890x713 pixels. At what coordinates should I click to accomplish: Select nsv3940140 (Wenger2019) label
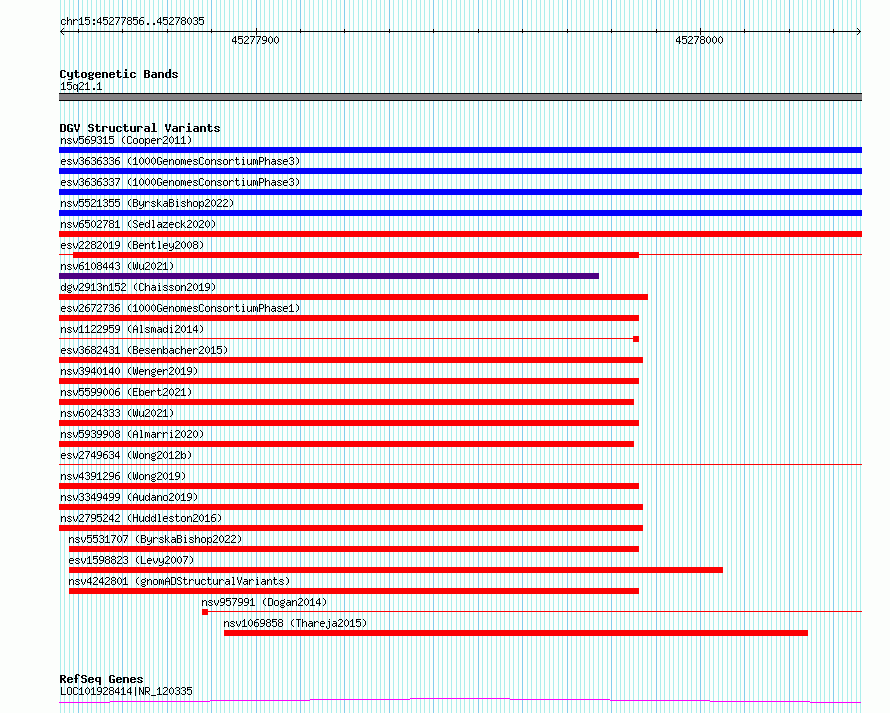[129, 371]
